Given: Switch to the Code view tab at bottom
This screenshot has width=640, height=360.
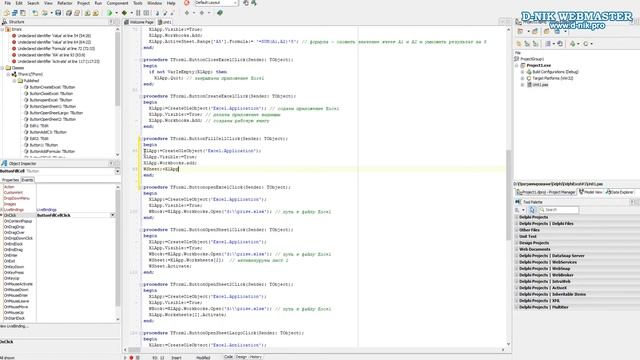Looking at the screenshot, I should tap(228, 357).
